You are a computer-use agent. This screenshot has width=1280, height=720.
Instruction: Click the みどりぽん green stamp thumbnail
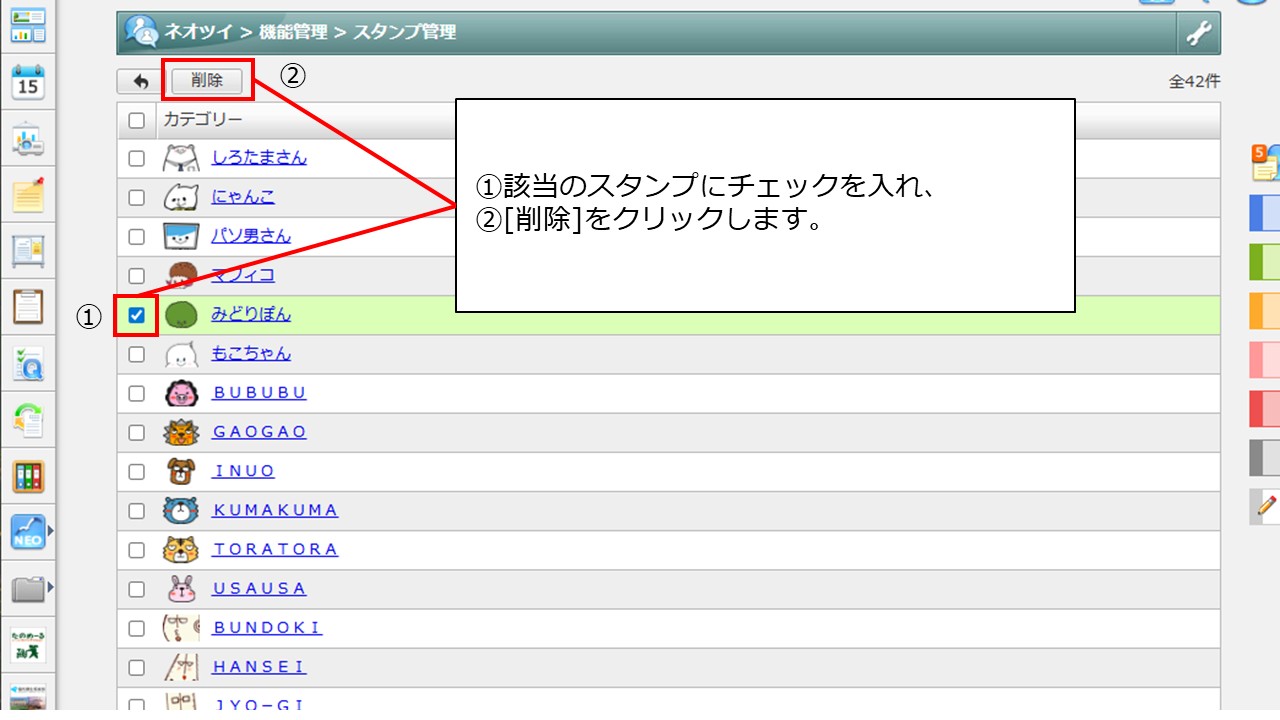pos(180,315)
